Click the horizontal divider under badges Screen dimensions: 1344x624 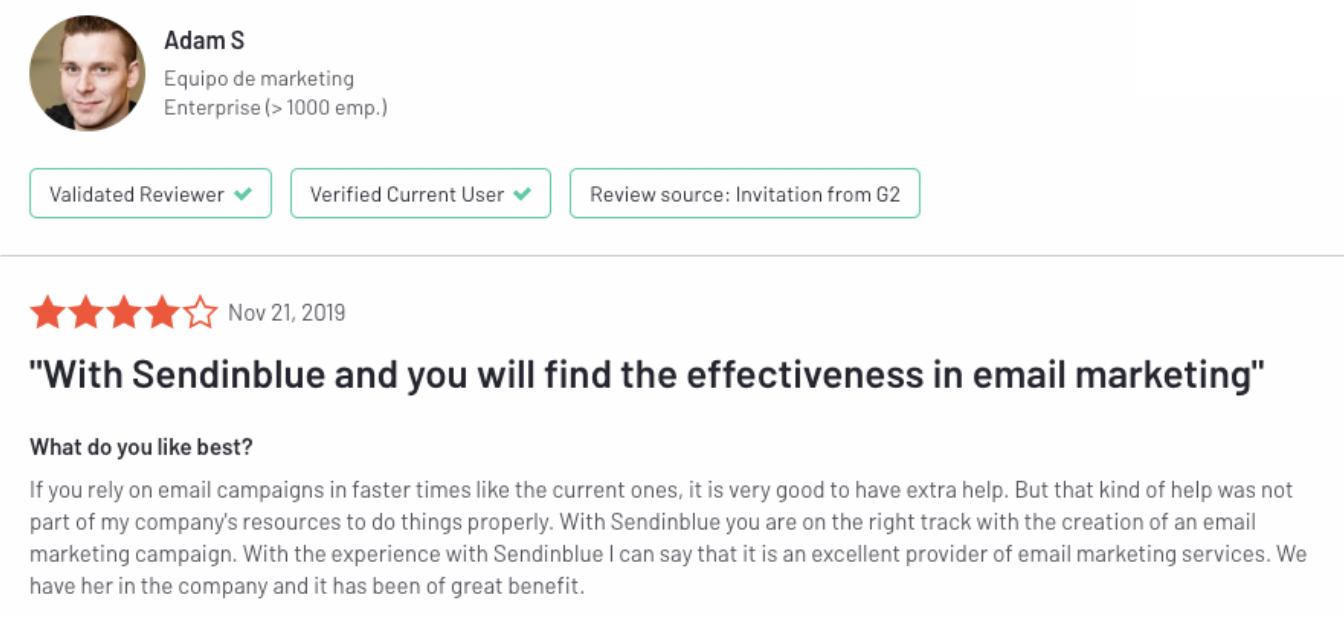click(x=672, y=256)
